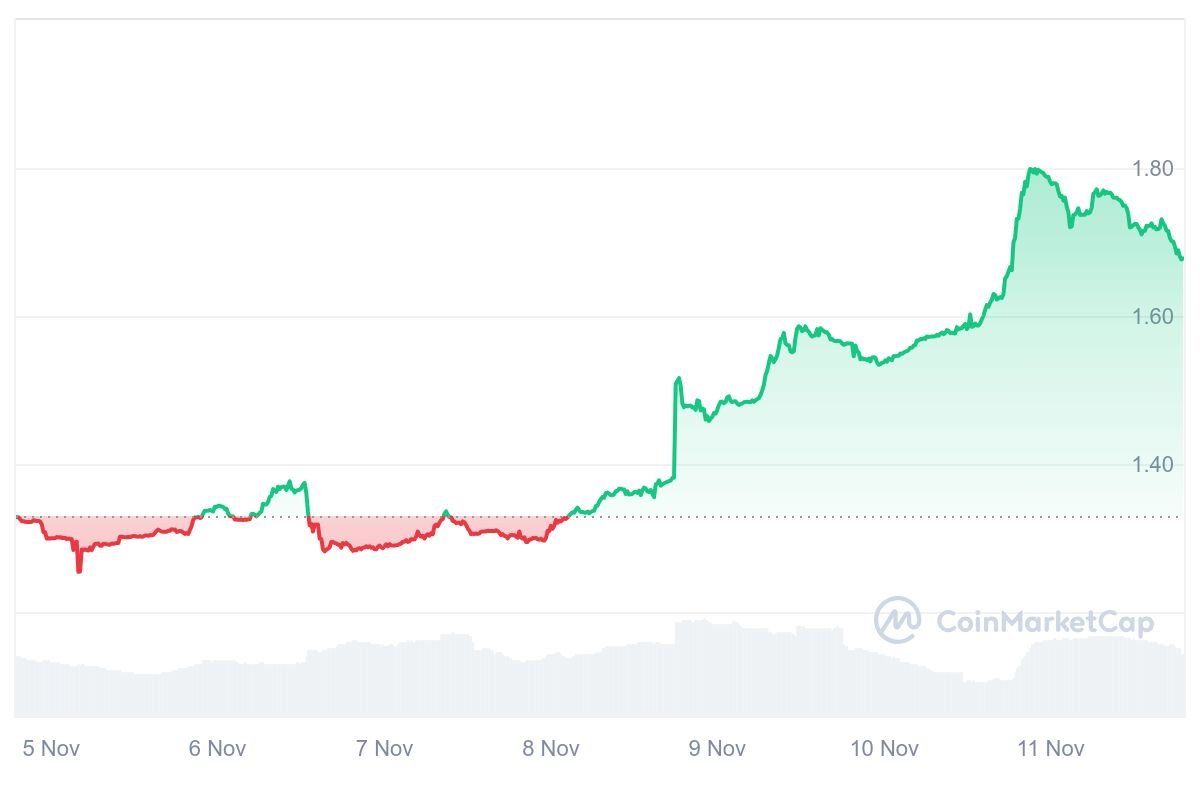Image resolution: width=1200 pixels, height=800 pixels.
Task: Click the final endpoint of the green price line
Action: 1181,259
